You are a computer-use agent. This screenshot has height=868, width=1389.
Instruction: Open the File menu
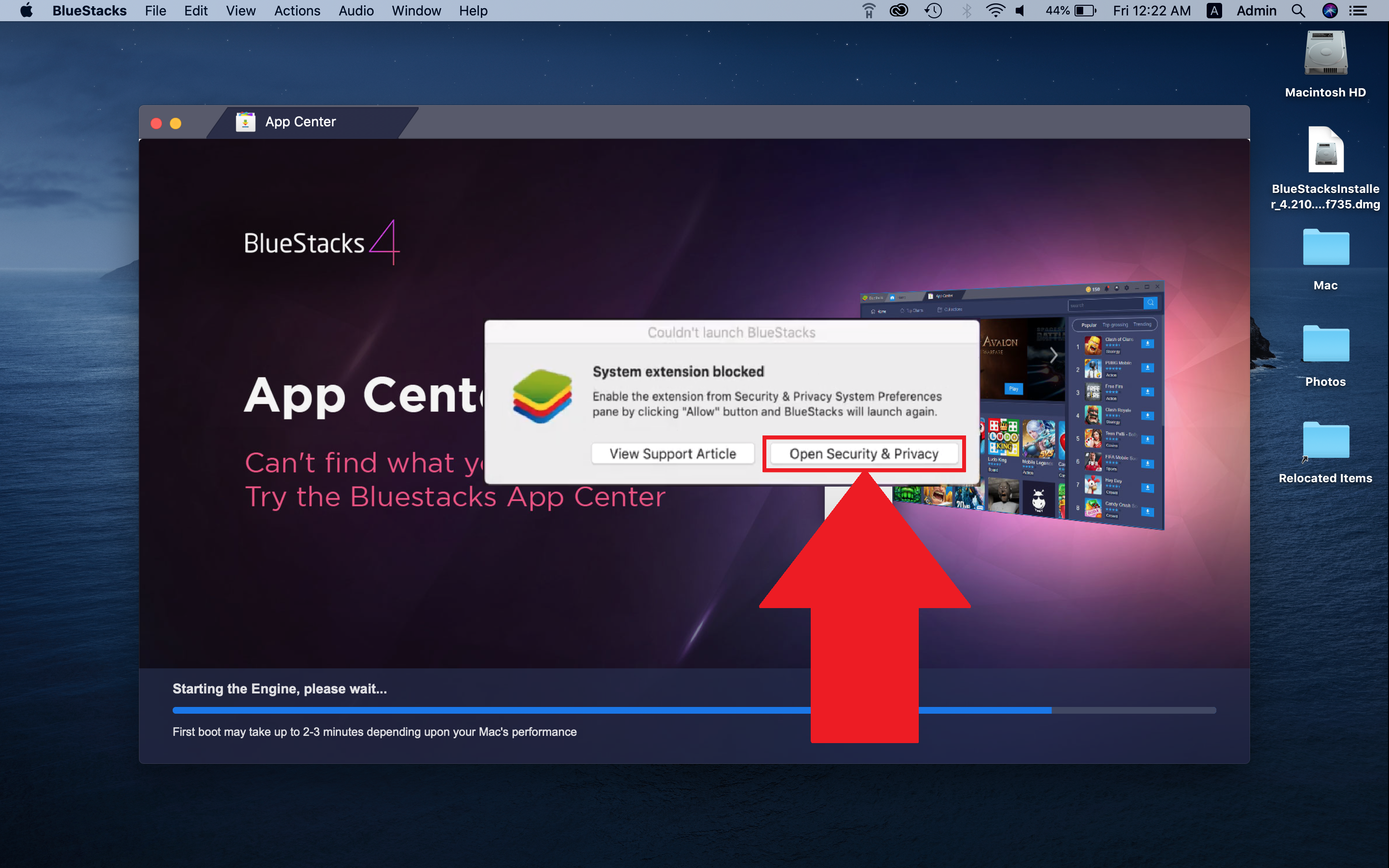[x=155, y=10]
